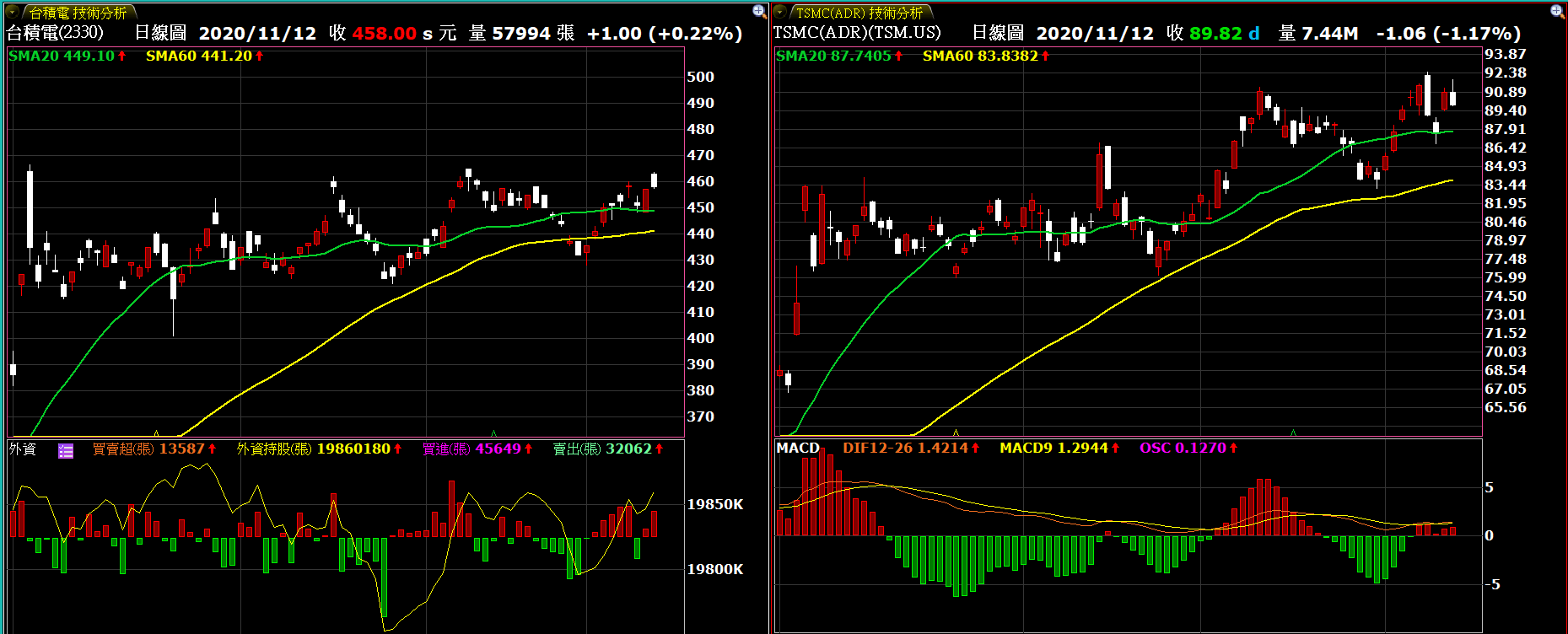Click the closing price 458.00

pyautogui.click(x=385, y=34)
